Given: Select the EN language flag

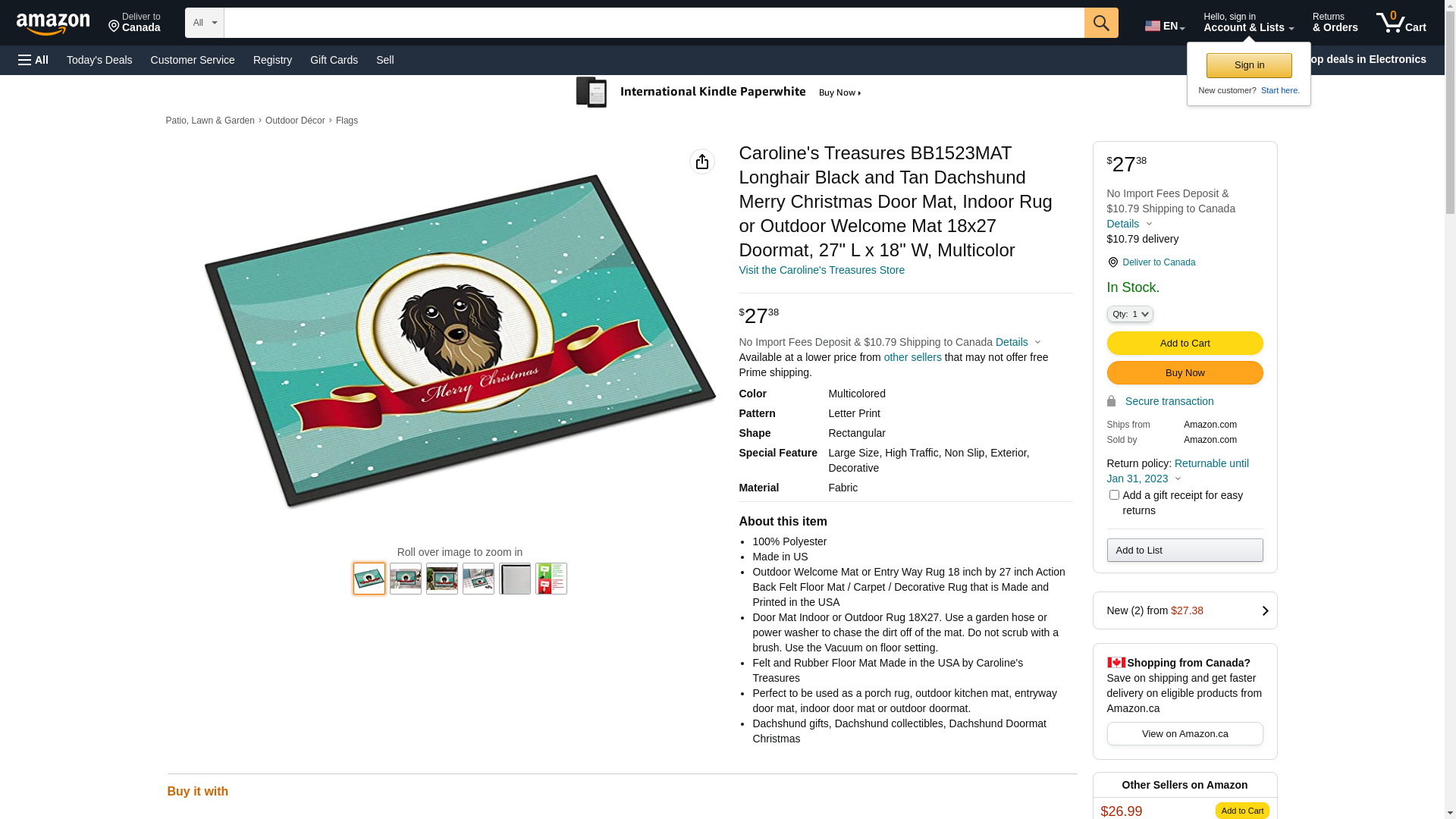Looking at the screenshot, I should (x=1153, y=26).
